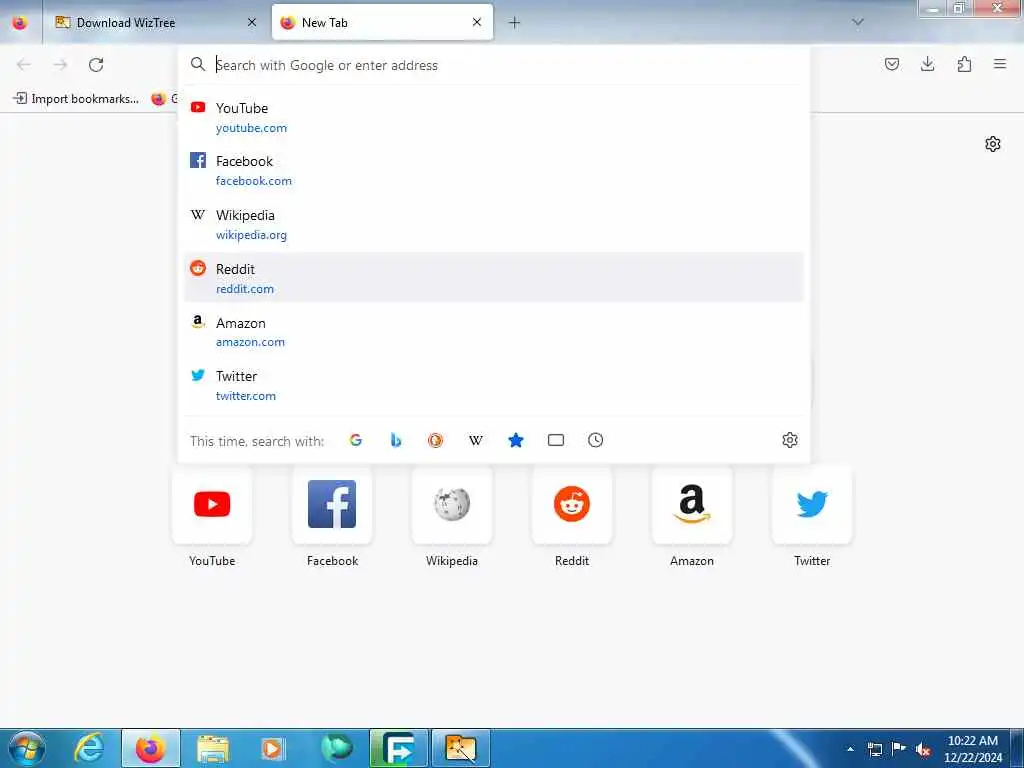Open the Firefox View pinned tab icon
Screen dimensions: 1024x768
click(20, 22)
